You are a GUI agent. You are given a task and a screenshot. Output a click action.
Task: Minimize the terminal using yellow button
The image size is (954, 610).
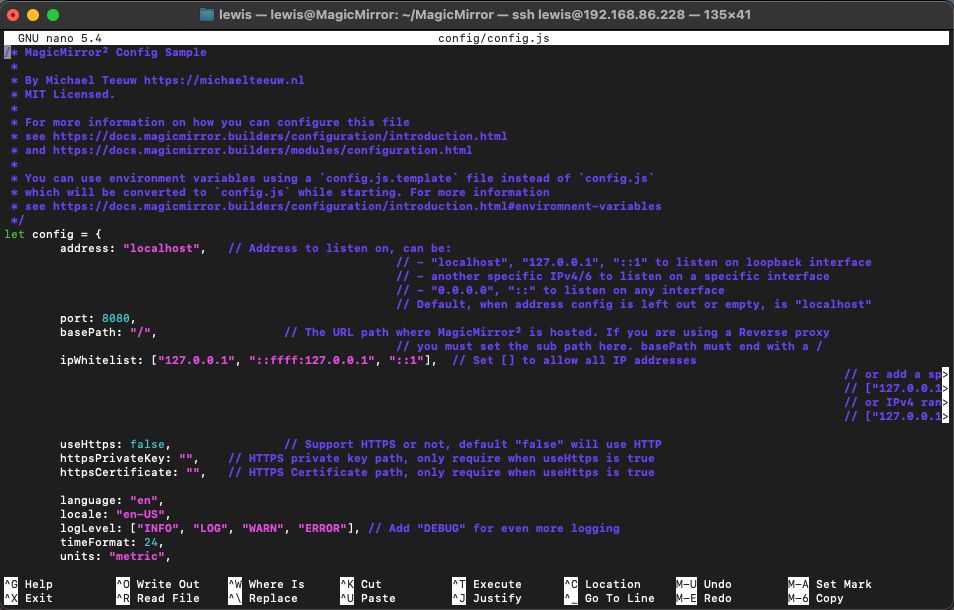(33, 15)
